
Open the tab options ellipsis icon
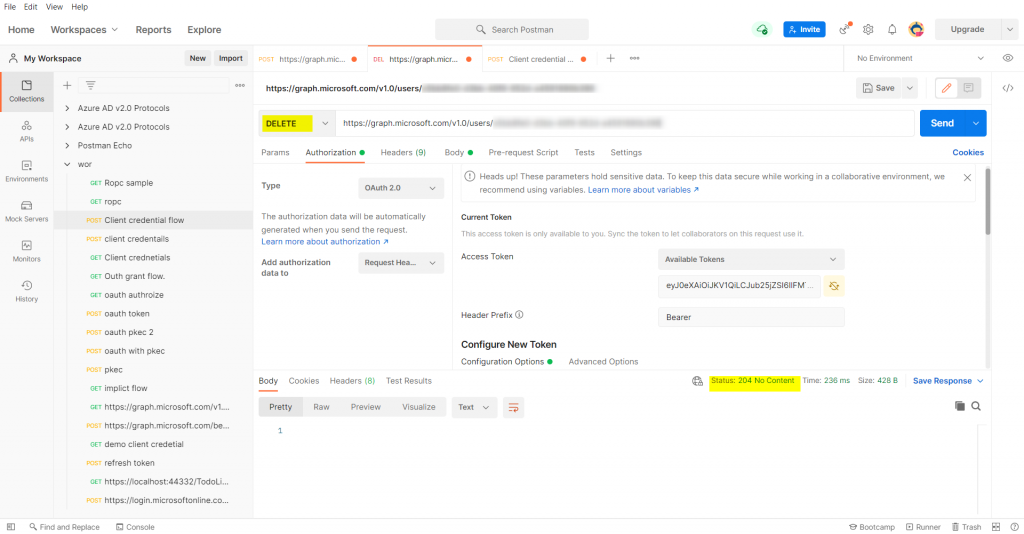[634, 58]
